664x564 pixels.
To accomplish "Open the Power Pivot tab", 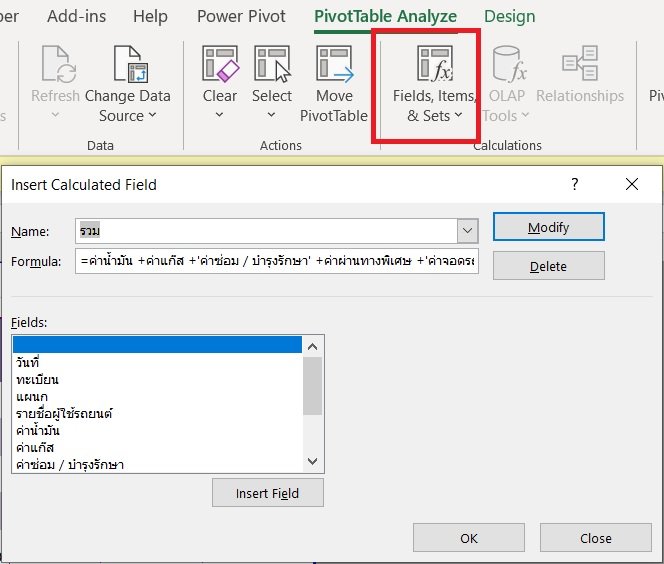I will (x=241, y=17).
